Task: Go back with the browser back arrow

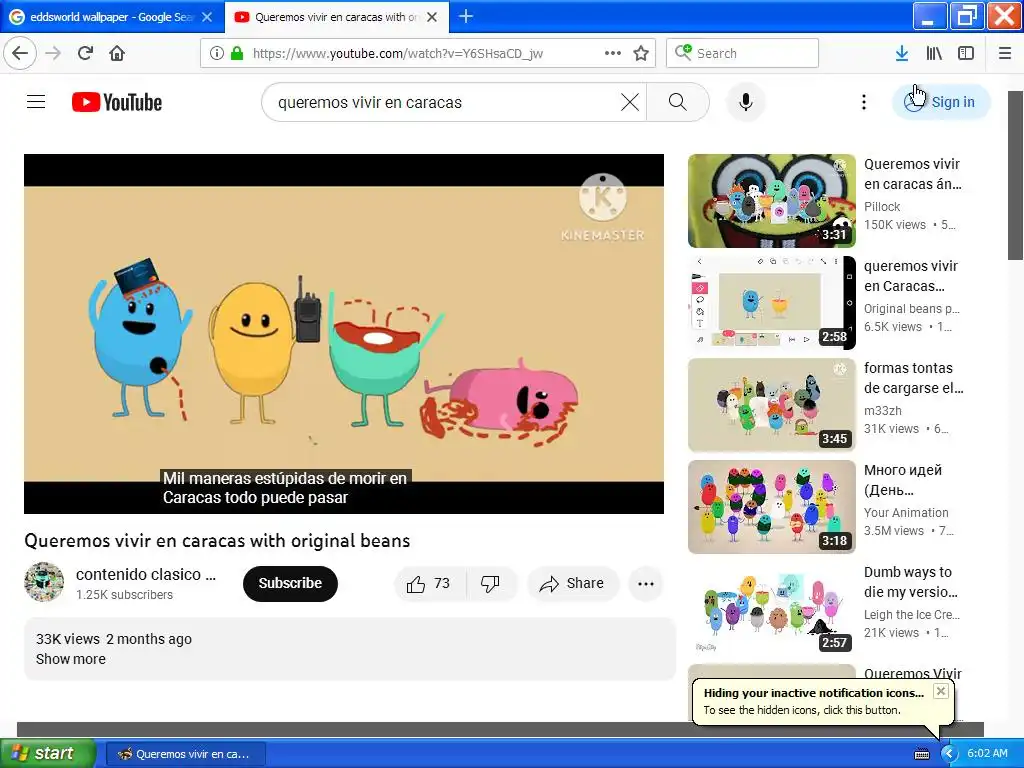Action: (x=20, y=53)
